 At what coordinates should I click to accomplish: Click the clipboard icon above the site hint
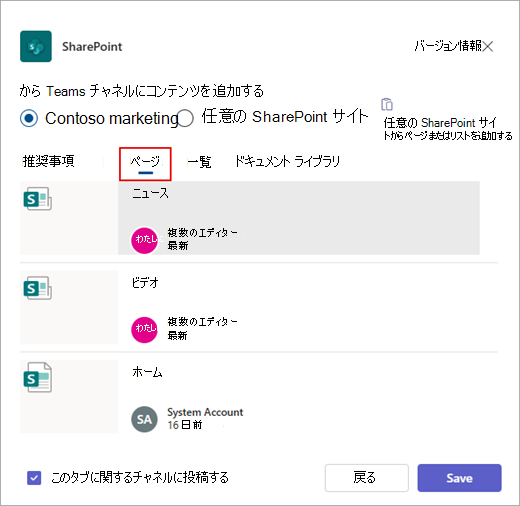(x=387, y=104)
